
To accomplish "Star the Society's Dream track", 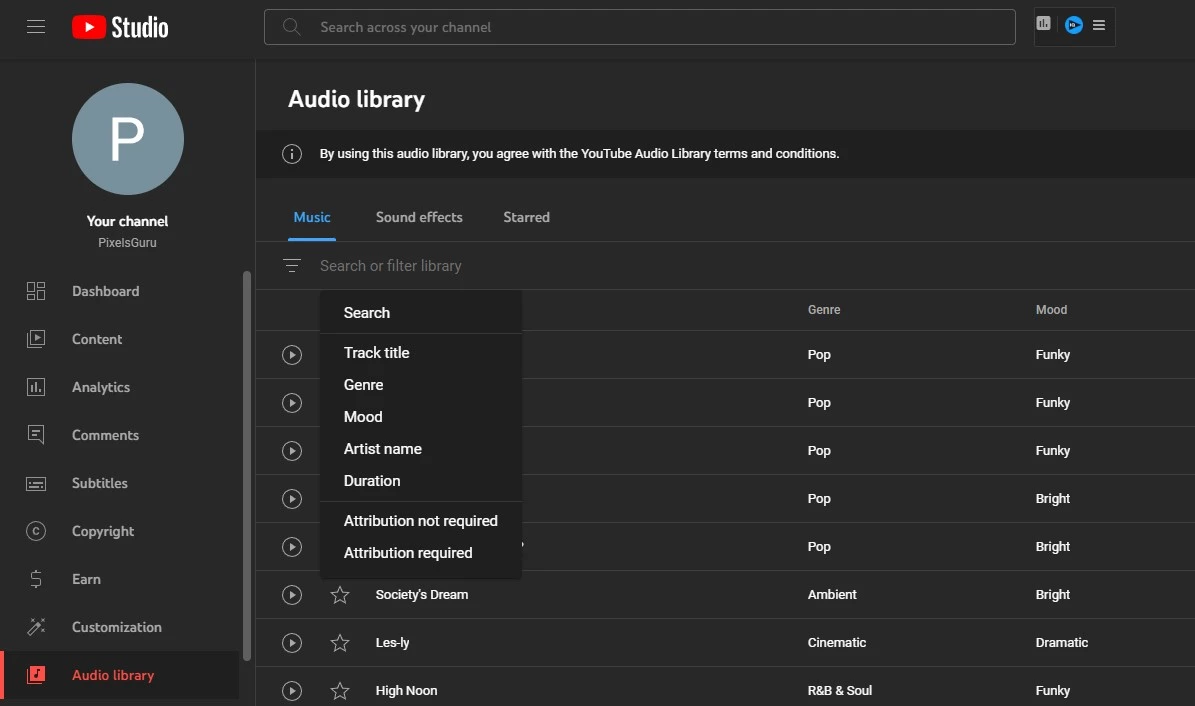I will 340,595.
